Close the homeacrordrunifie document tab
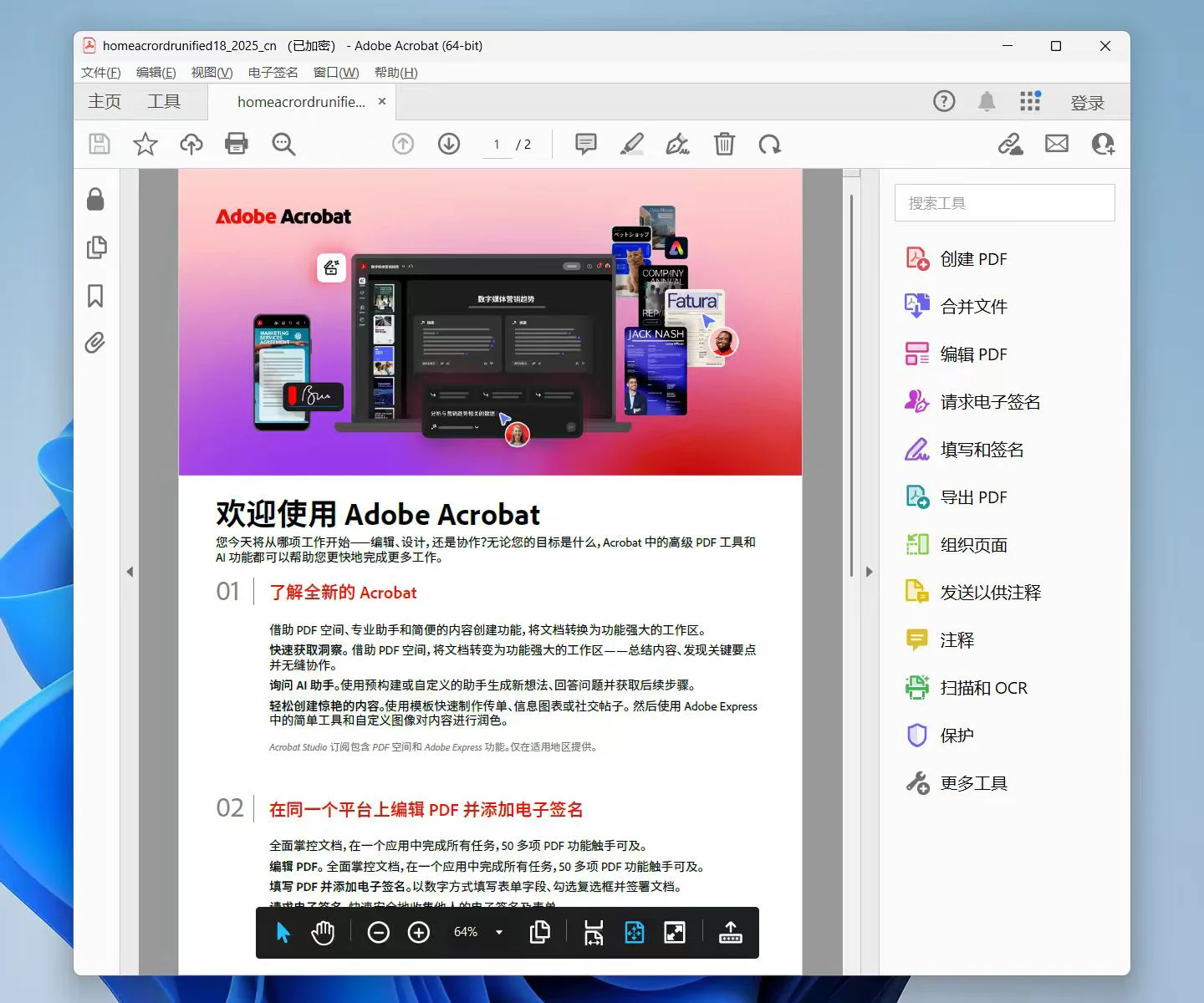This screenshot has height=1003, width=1204. click(382, 101)
